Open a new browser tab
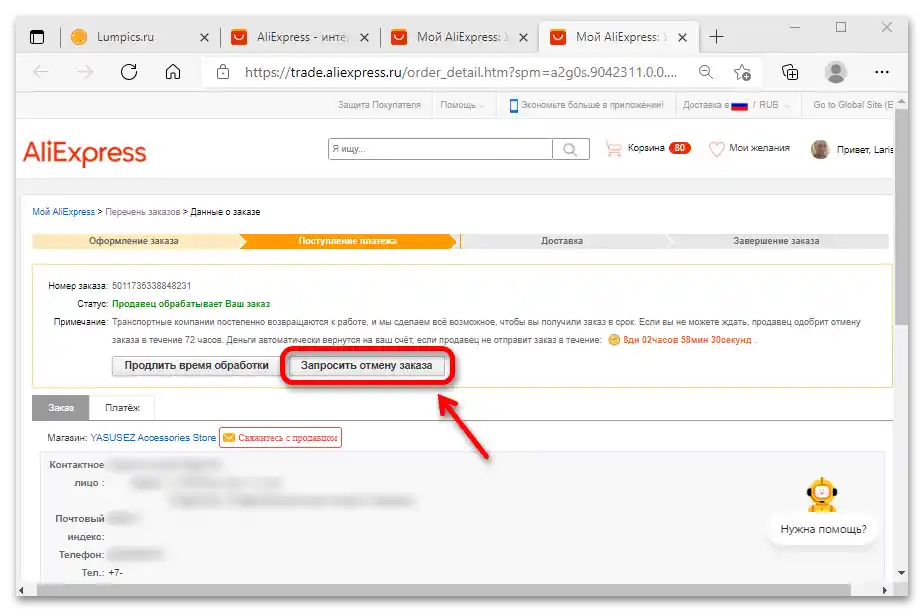The height and width of the screenshot is (612, 924). (716, 37)
